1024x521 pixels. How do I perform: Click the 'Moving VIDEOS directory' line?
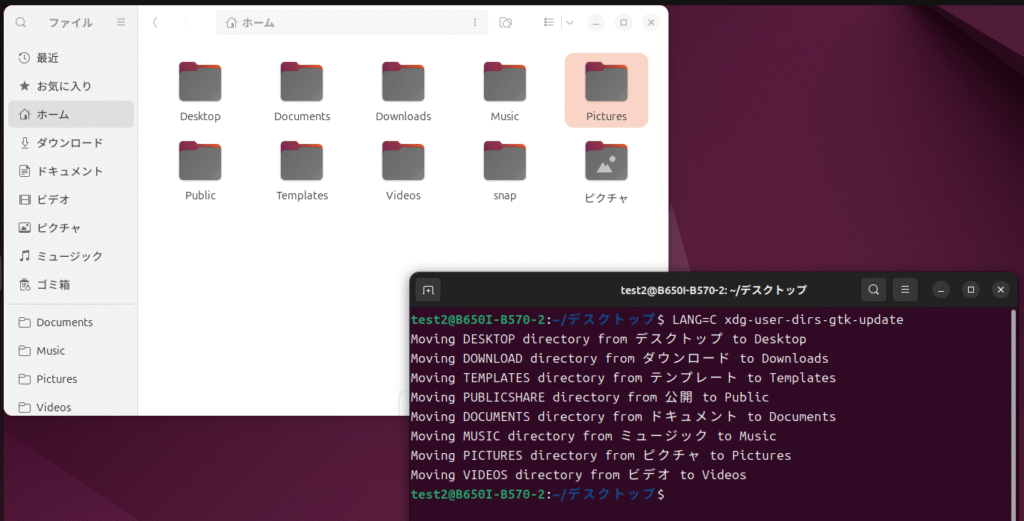pos(578,475)
